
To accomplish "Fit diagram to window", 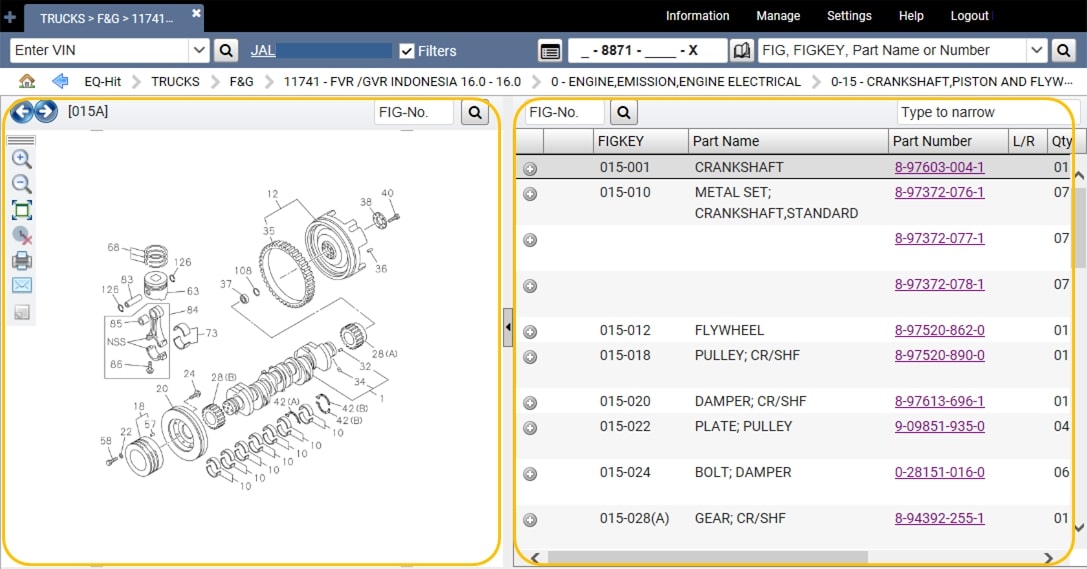I will [22, 210].
